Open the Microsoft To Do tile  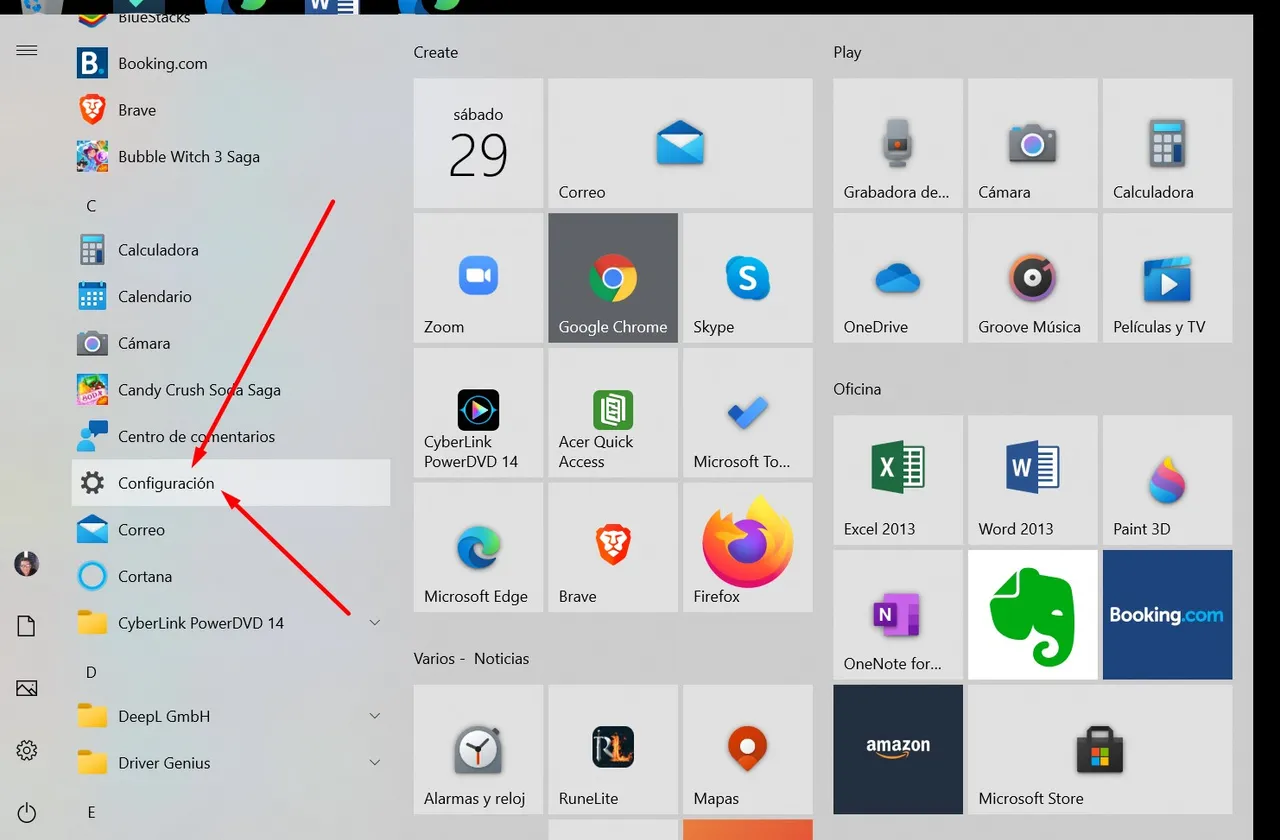tap(748, 413)
